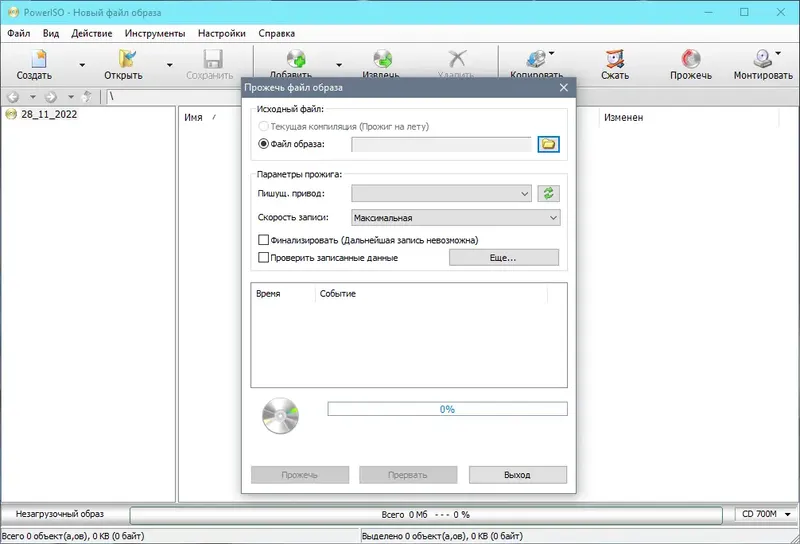Click the Всего 0 Мб capacity bar
The height and width of the screenshot is (544, 800).
[426, 514]
